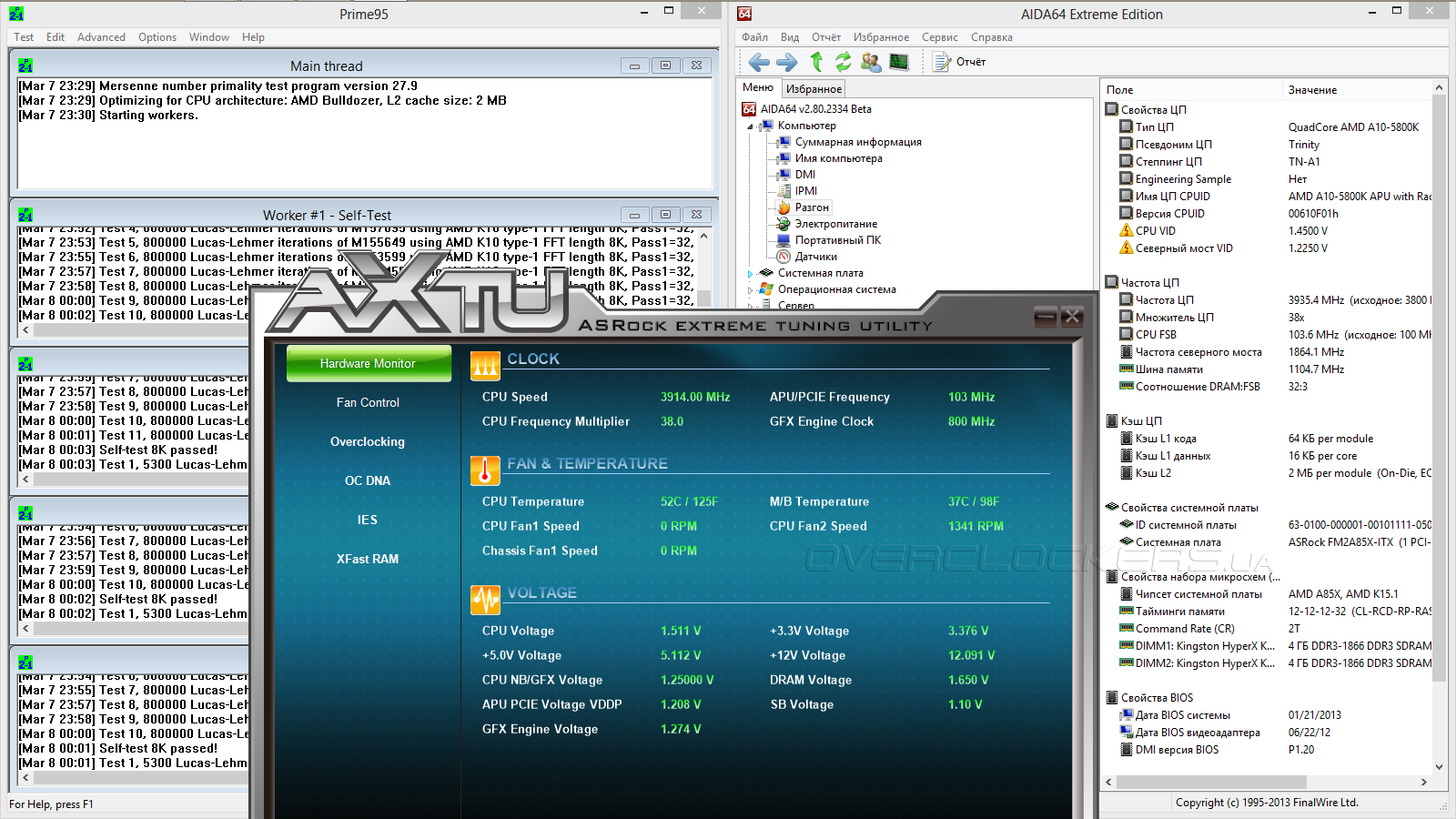Click the green-graph monitor icon in AIDA64 toolbar

[x=899, y=62]
